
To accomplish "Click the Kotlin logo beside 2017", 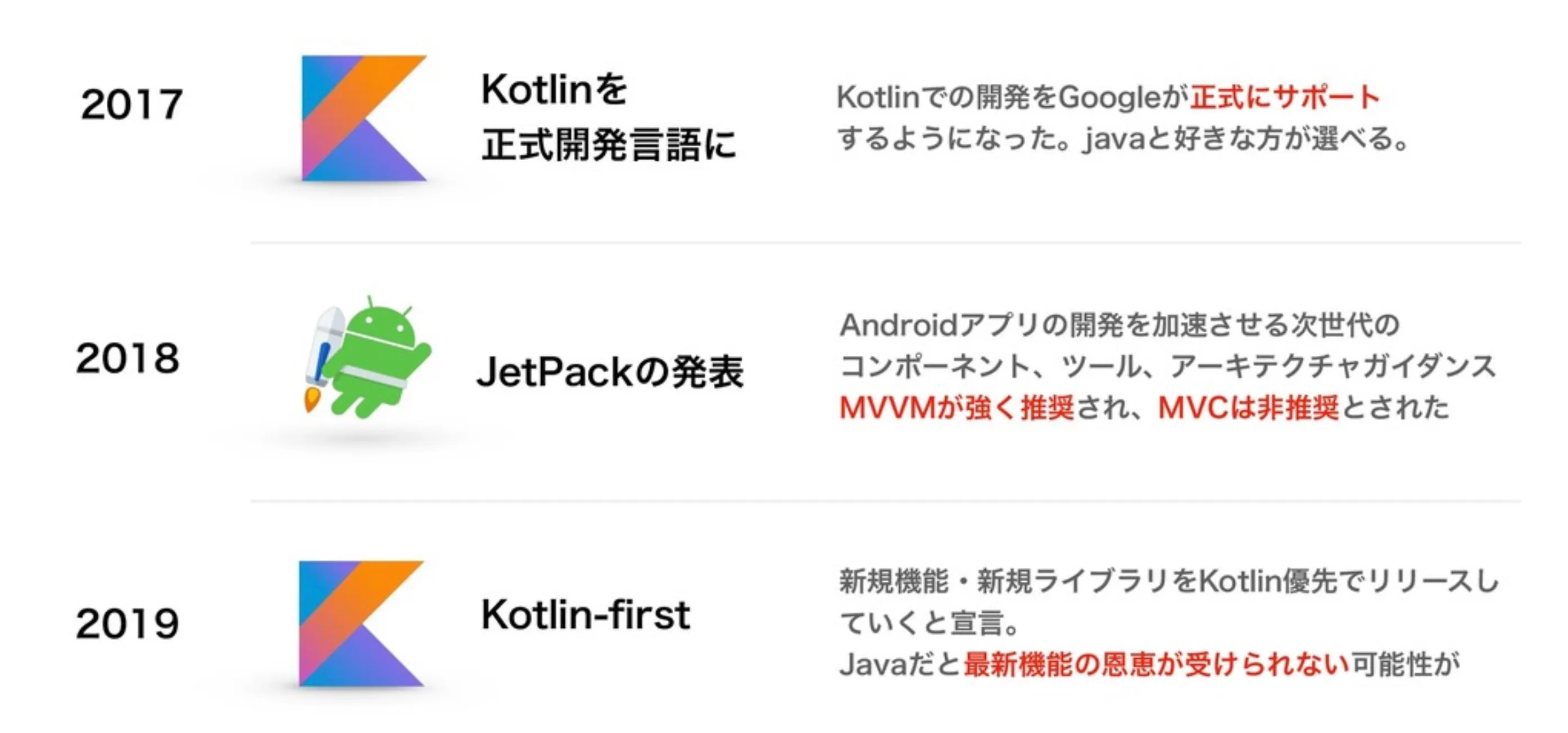I will point(364,118).
